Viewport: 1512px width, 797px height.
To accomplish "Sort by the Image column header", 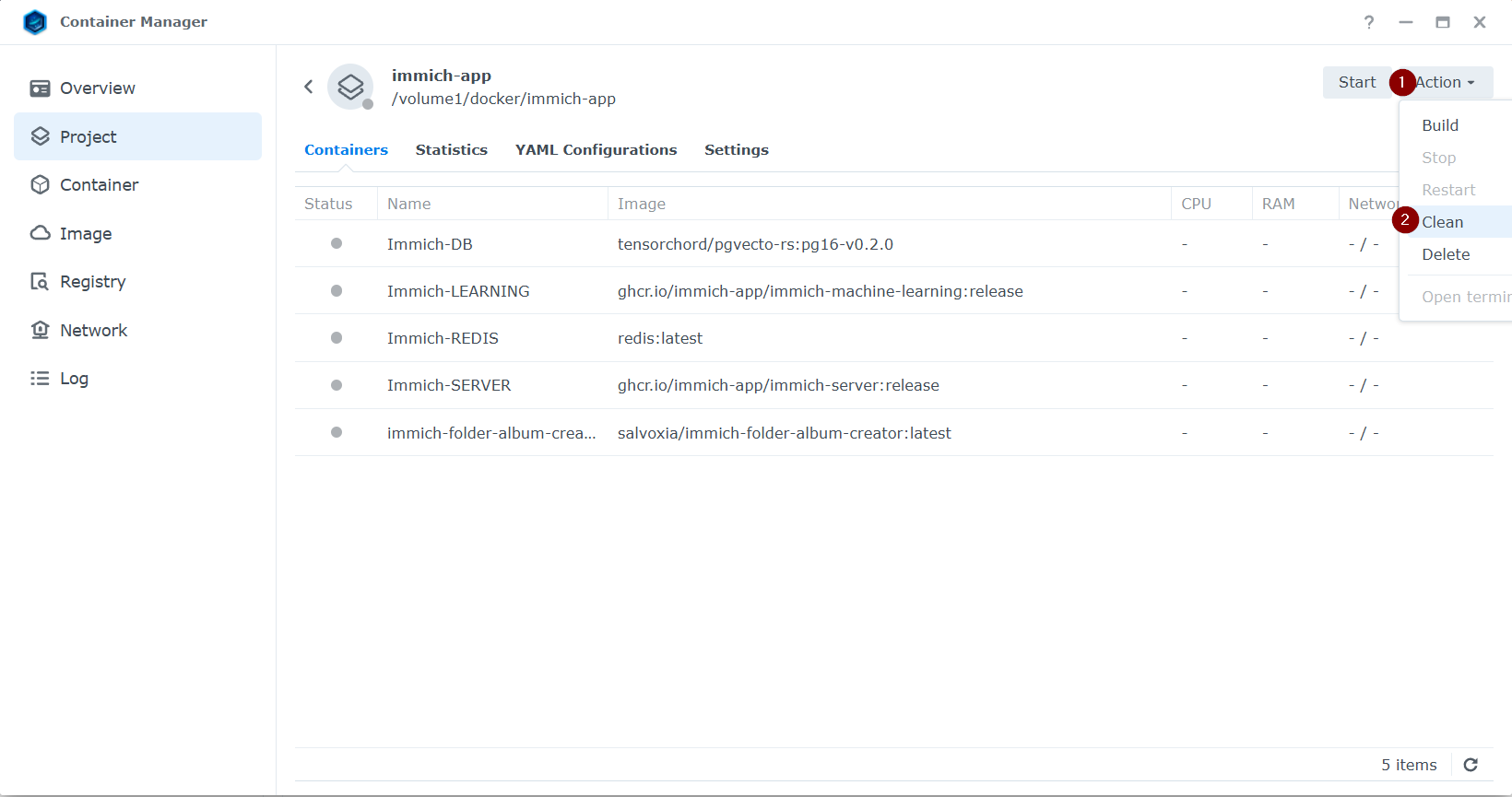I will click(890, 204).
